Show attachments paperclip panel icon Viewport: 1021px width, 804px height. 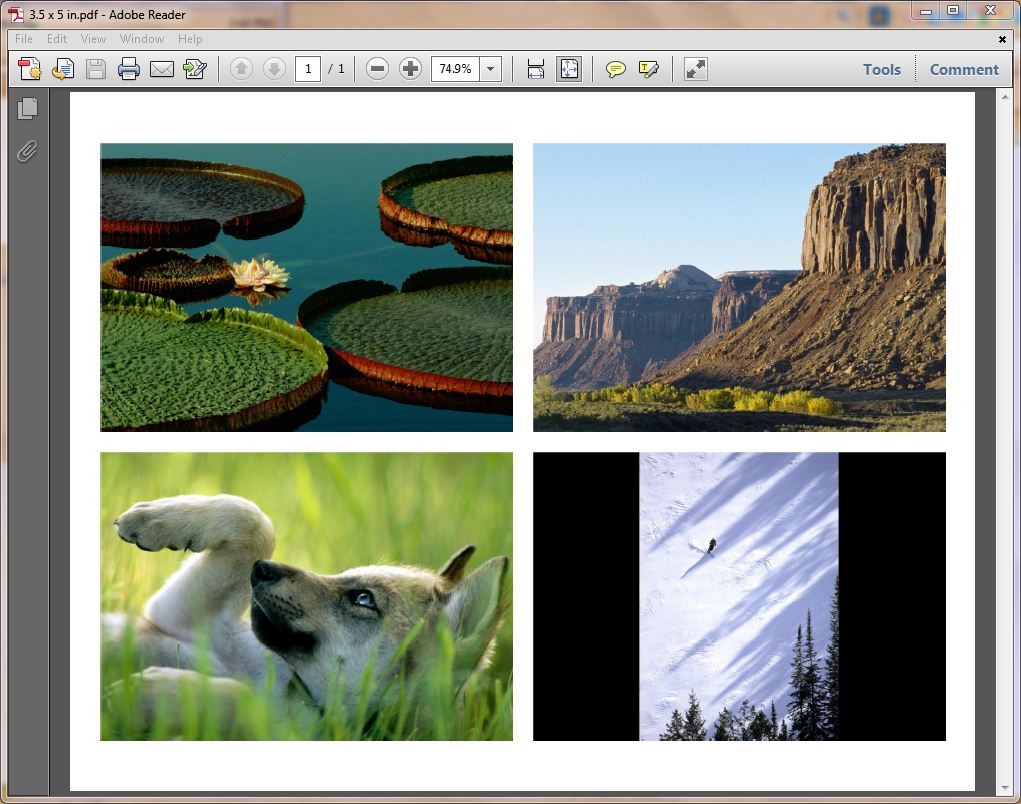click(x=27, y=151)
